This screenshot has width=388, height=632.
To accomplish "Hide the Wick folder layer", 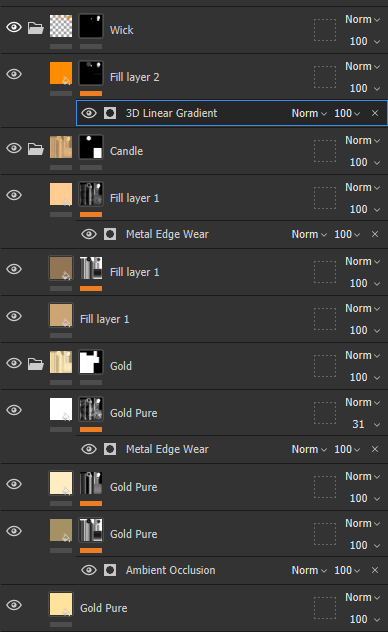I will pos(14,27).
